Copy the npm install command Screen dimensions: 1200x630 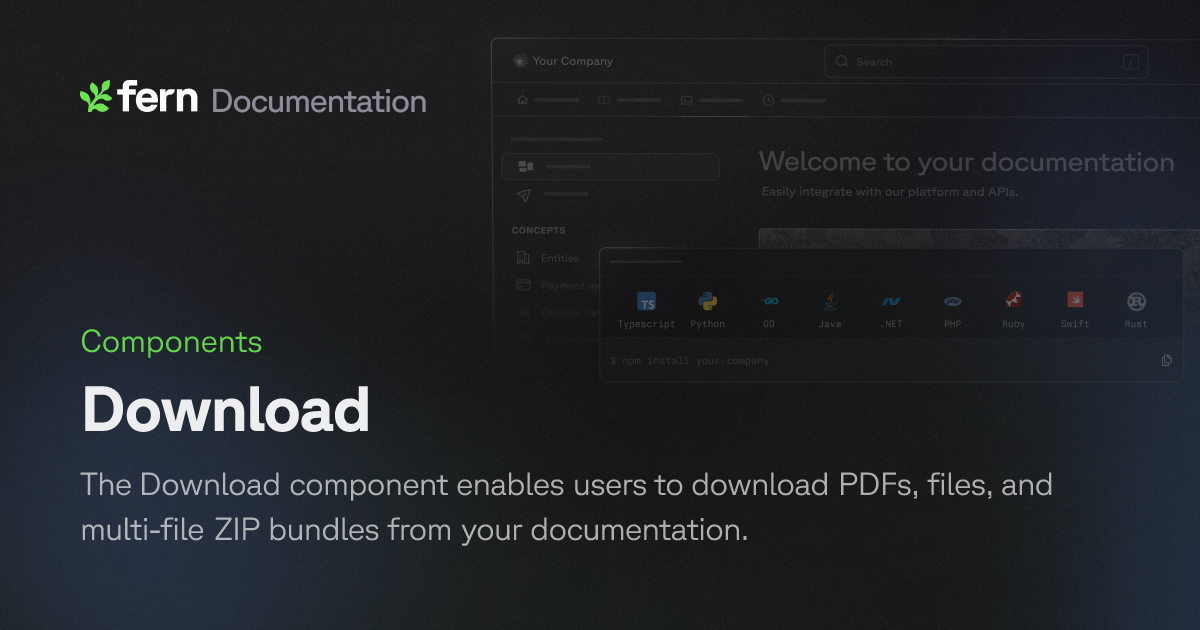pos(1166,360)
